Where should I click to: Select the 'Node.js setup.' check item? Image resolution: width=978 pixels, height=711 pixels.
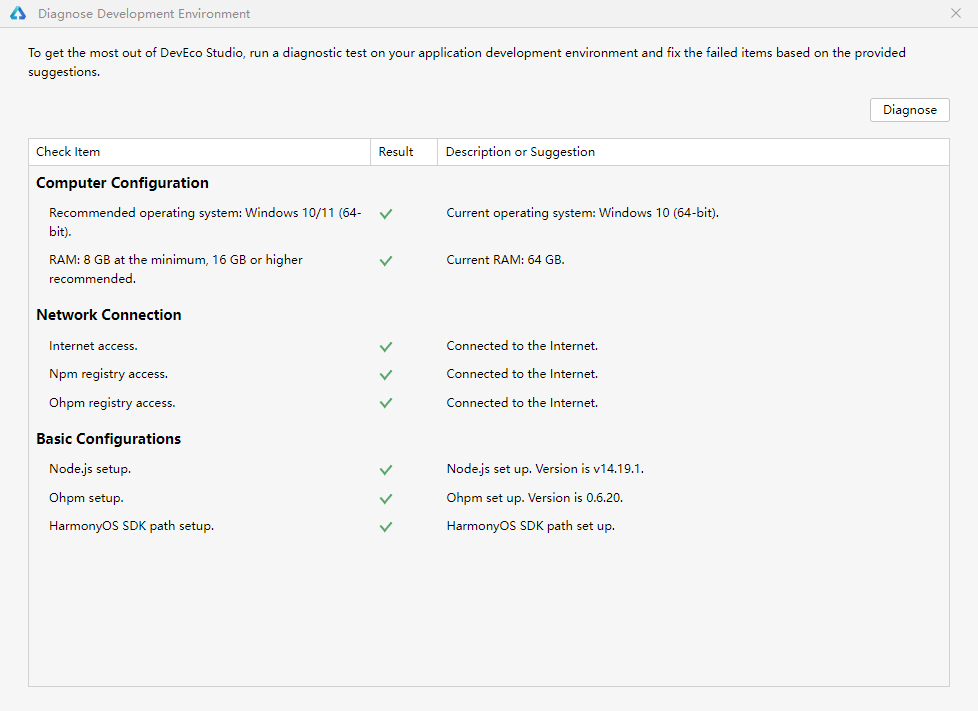[x=90, y=469]
